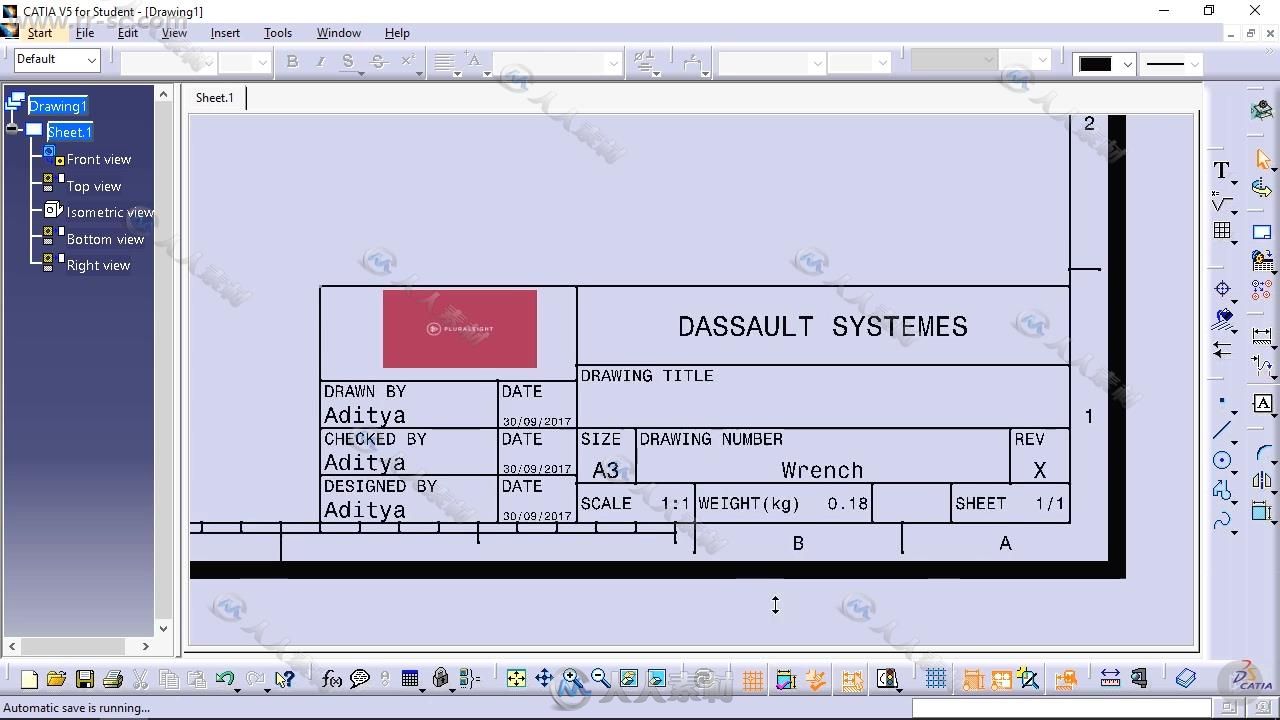1280x720 pixels.
Task: Select the Arrow tool icon
Action: (1222, 350)
